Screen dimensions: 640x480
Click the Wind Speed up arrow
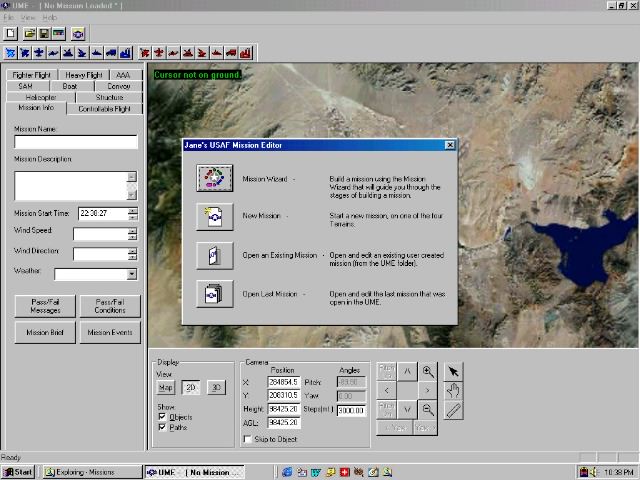132,230
